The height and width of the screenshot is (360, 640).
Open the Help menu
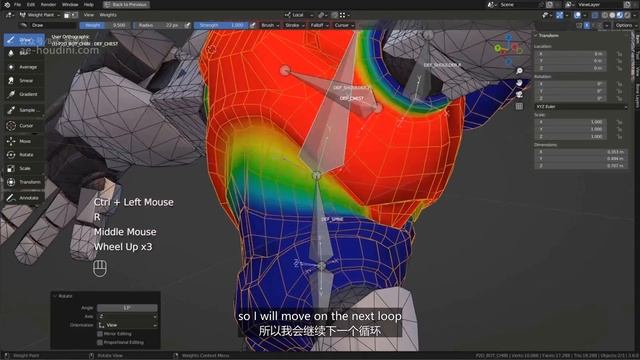coord(89,4)
